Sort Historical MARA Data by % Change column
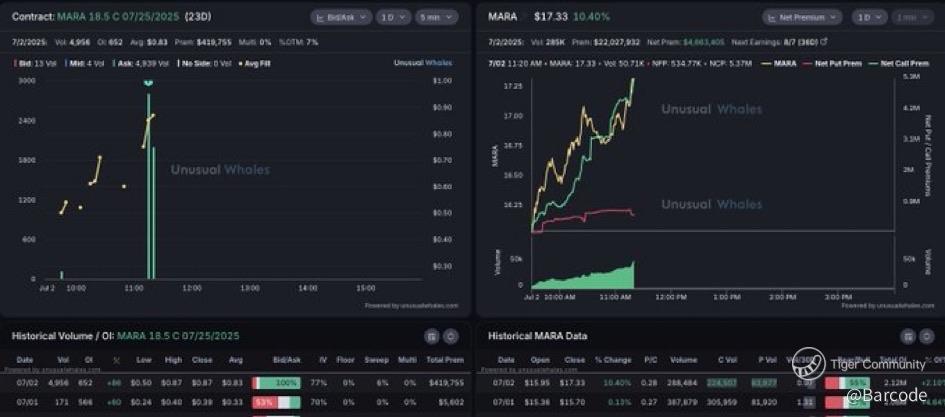This screenshot has width=945, height=417. point(613,360)
